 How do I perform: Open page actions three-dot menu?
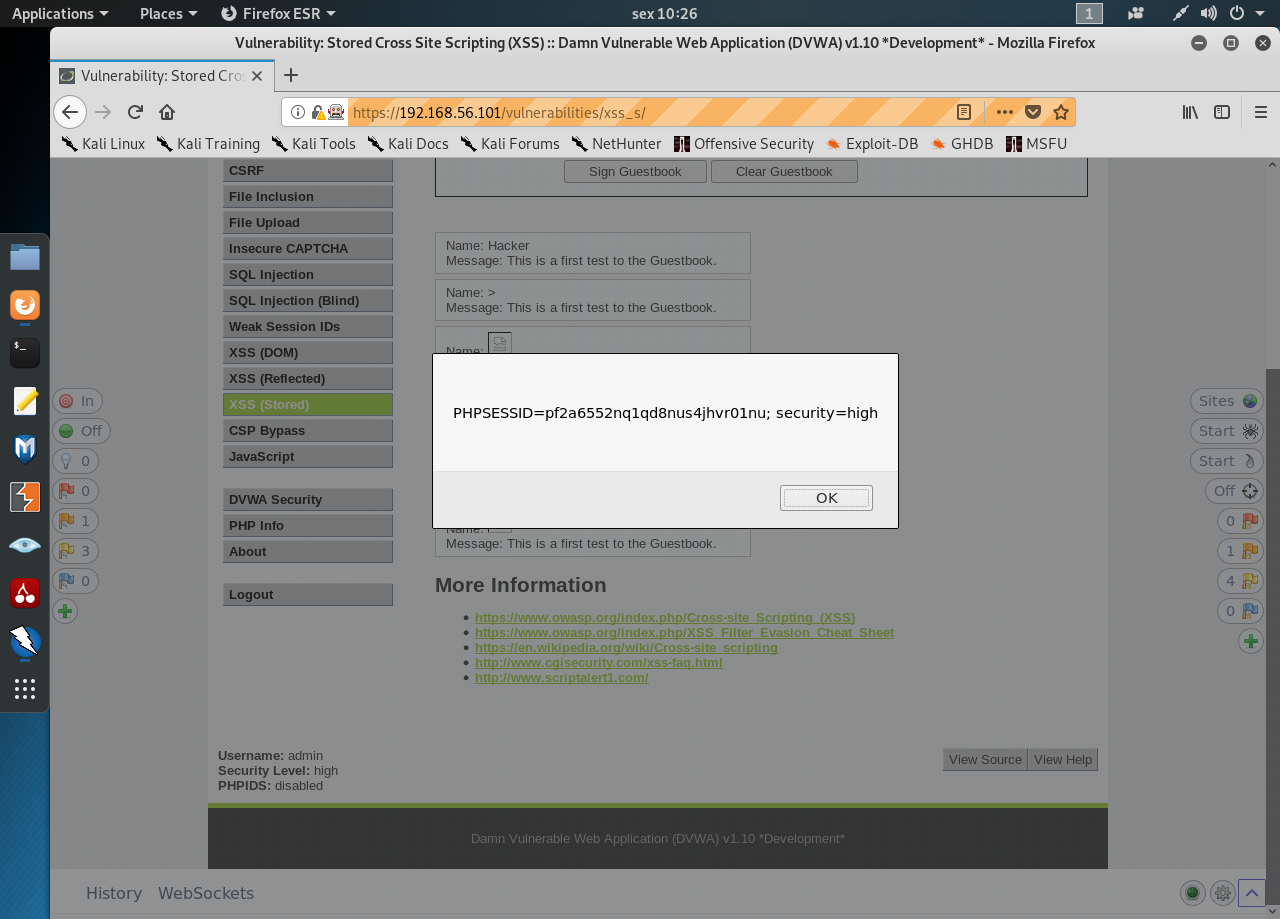pyautogui.click(x=1004, y=112)
